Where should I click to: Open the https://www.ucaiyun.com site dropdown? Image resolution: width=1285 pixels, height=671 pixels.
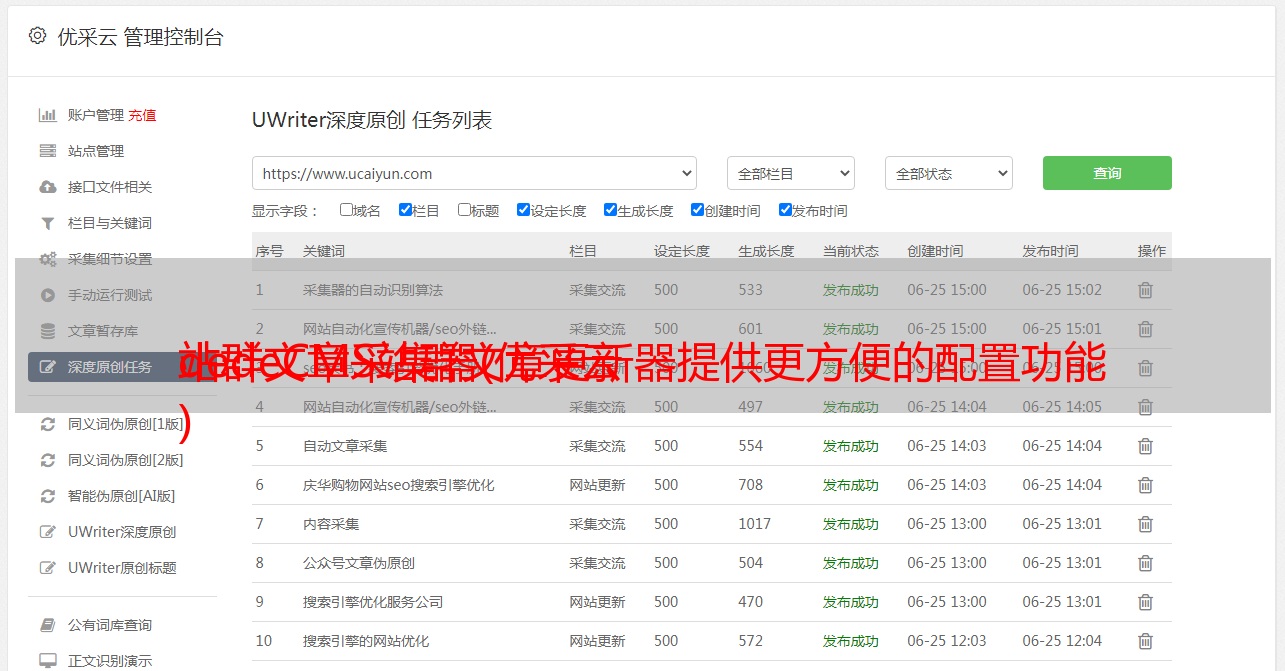pos(474,173)
